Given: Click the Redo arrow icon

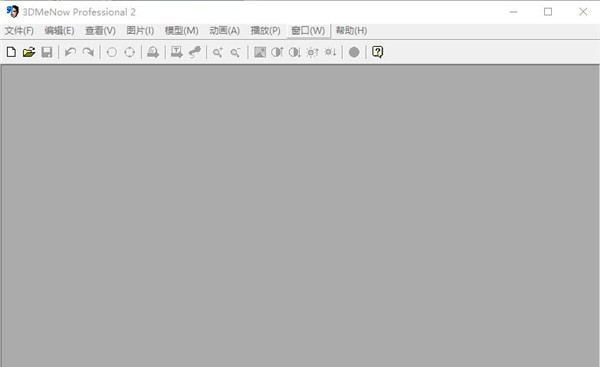Looking at the screenshot, I should [88, 52].
